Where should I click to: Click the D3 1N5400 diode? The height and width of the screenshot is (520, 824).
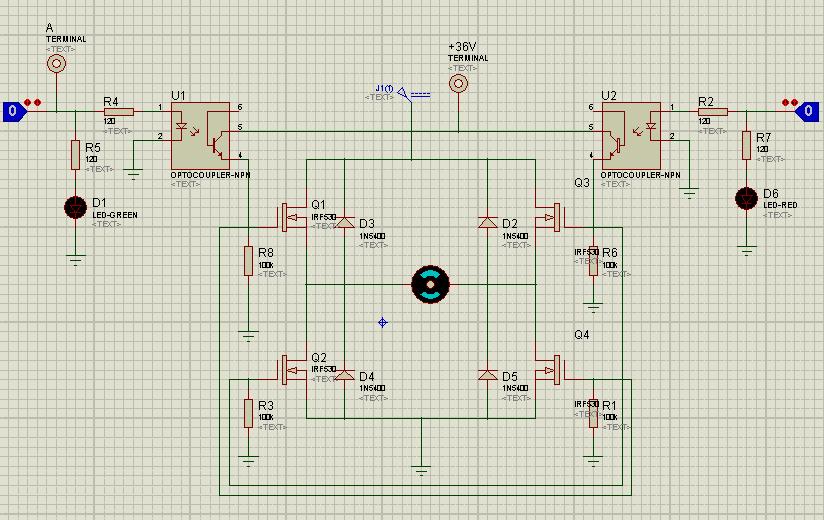click(345, 222)
